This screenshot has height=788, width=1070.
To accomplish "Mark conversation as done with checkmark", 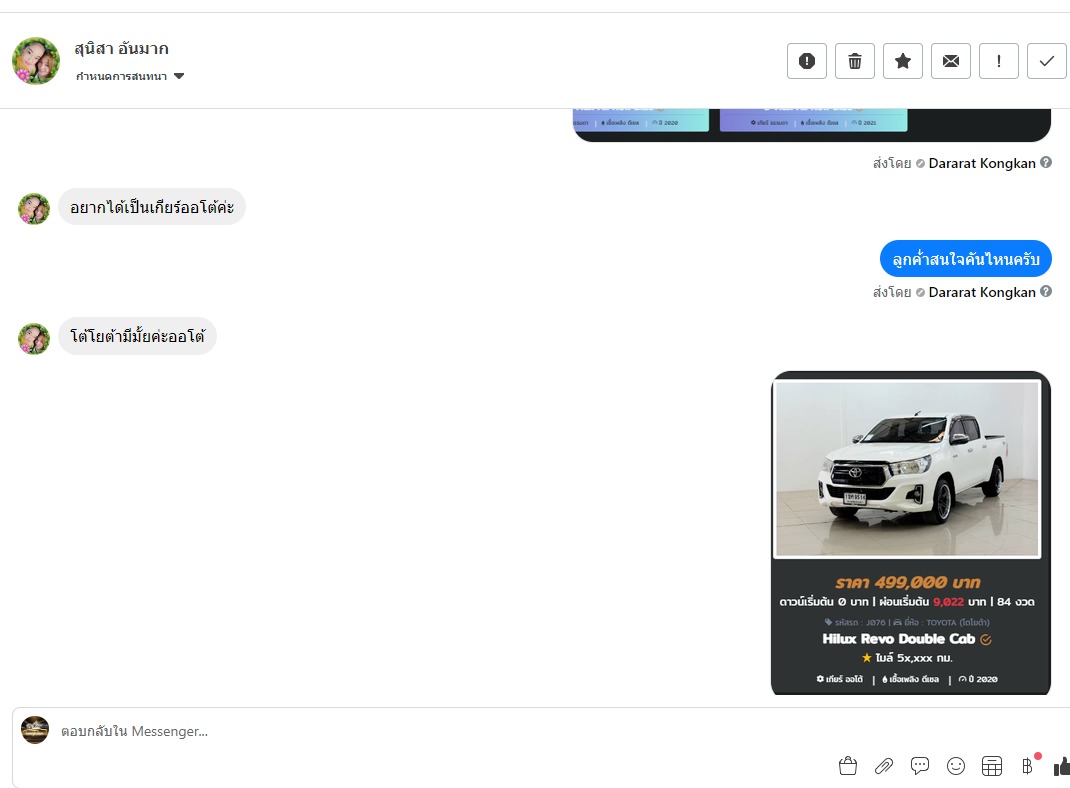I will pyautogui.click(x=1047, y=61).
